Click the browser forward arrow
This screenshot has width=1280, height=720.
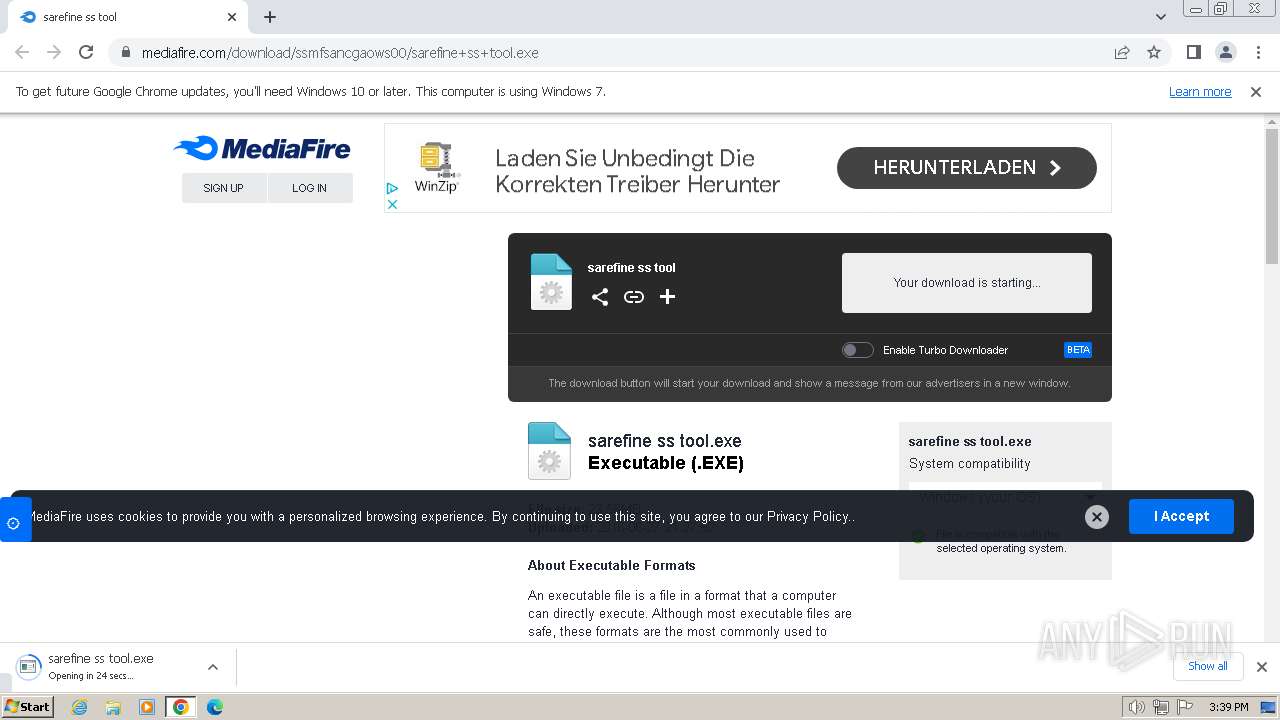pyautogui.click(x=54, y=53)
